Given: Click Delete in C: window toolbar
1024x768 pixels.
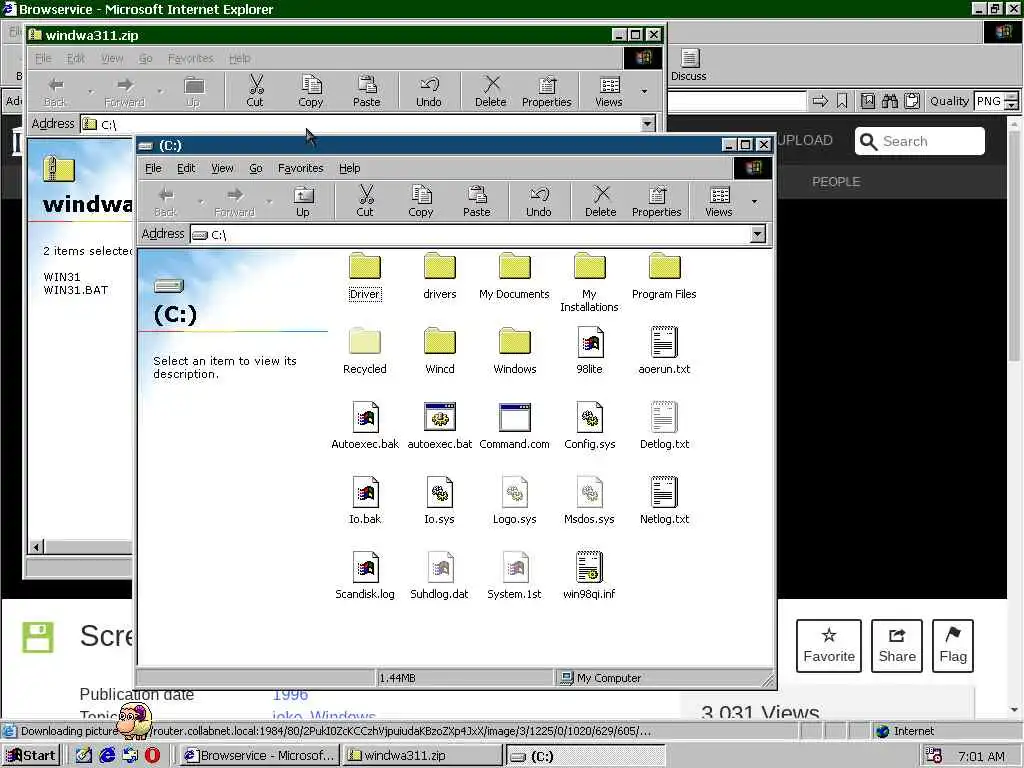Looking at the screenshot, I should pos(601,201).
